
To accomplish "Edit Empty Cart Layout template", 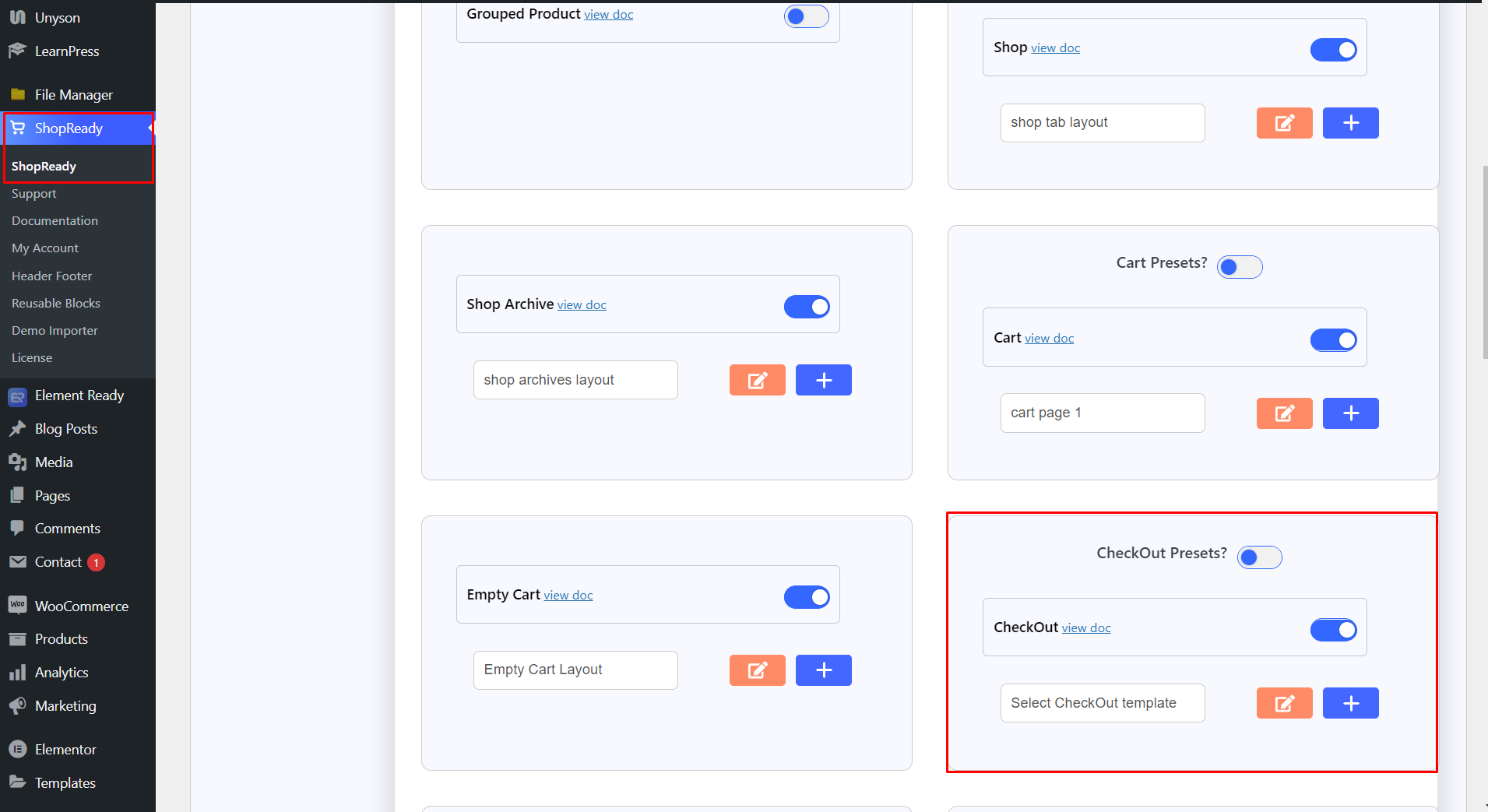I will (x=757, y=670).
